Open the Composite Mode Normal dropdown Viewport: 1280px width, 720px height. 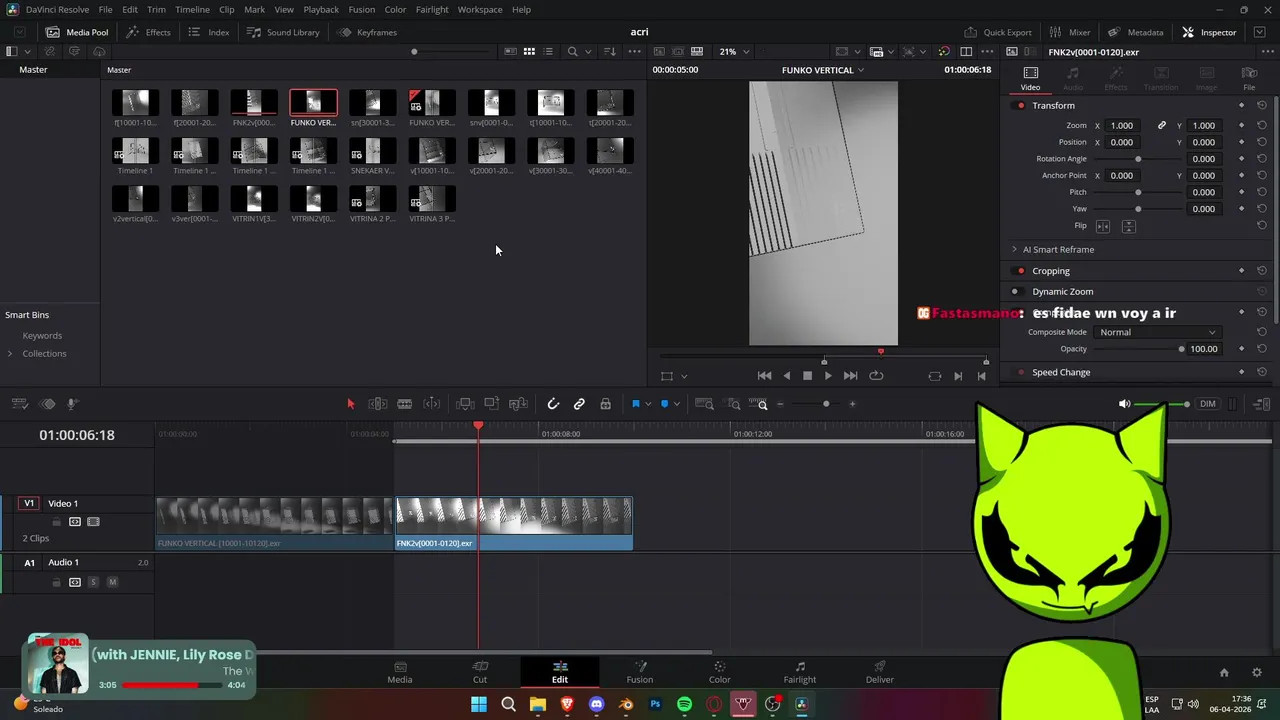[x=1157, y=332]
